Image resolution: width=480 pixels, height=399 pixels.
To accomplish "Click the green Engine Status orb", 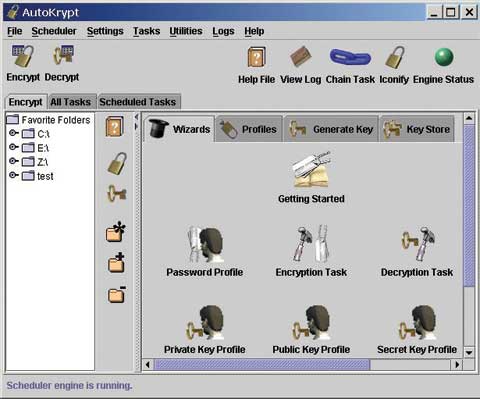I will 444,57.
